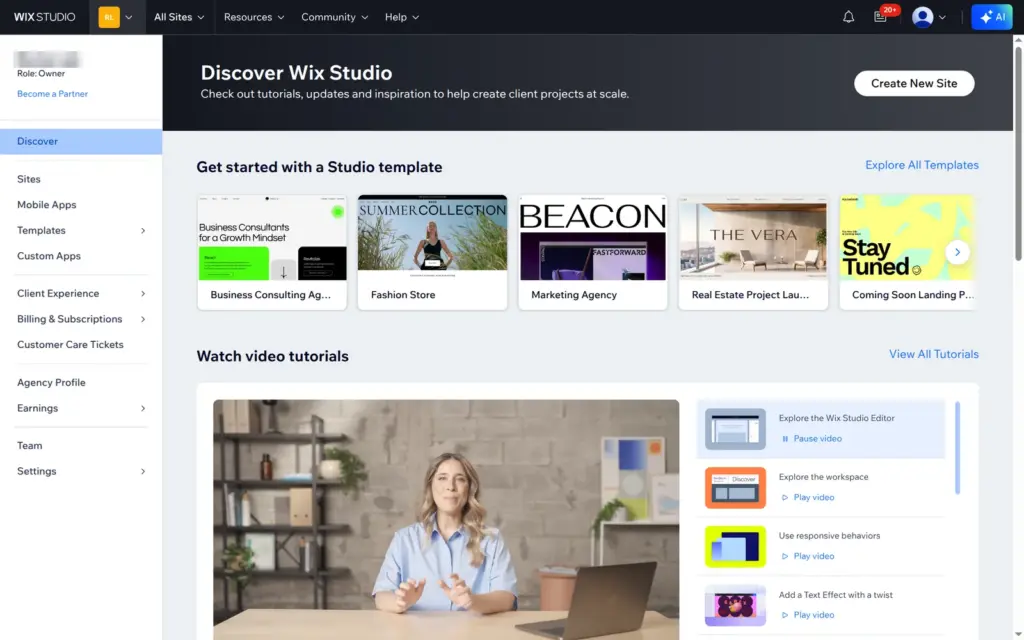Play the Use responsive behaviors video
This screenshot has height=640, width=1024.
click(808, 556)
